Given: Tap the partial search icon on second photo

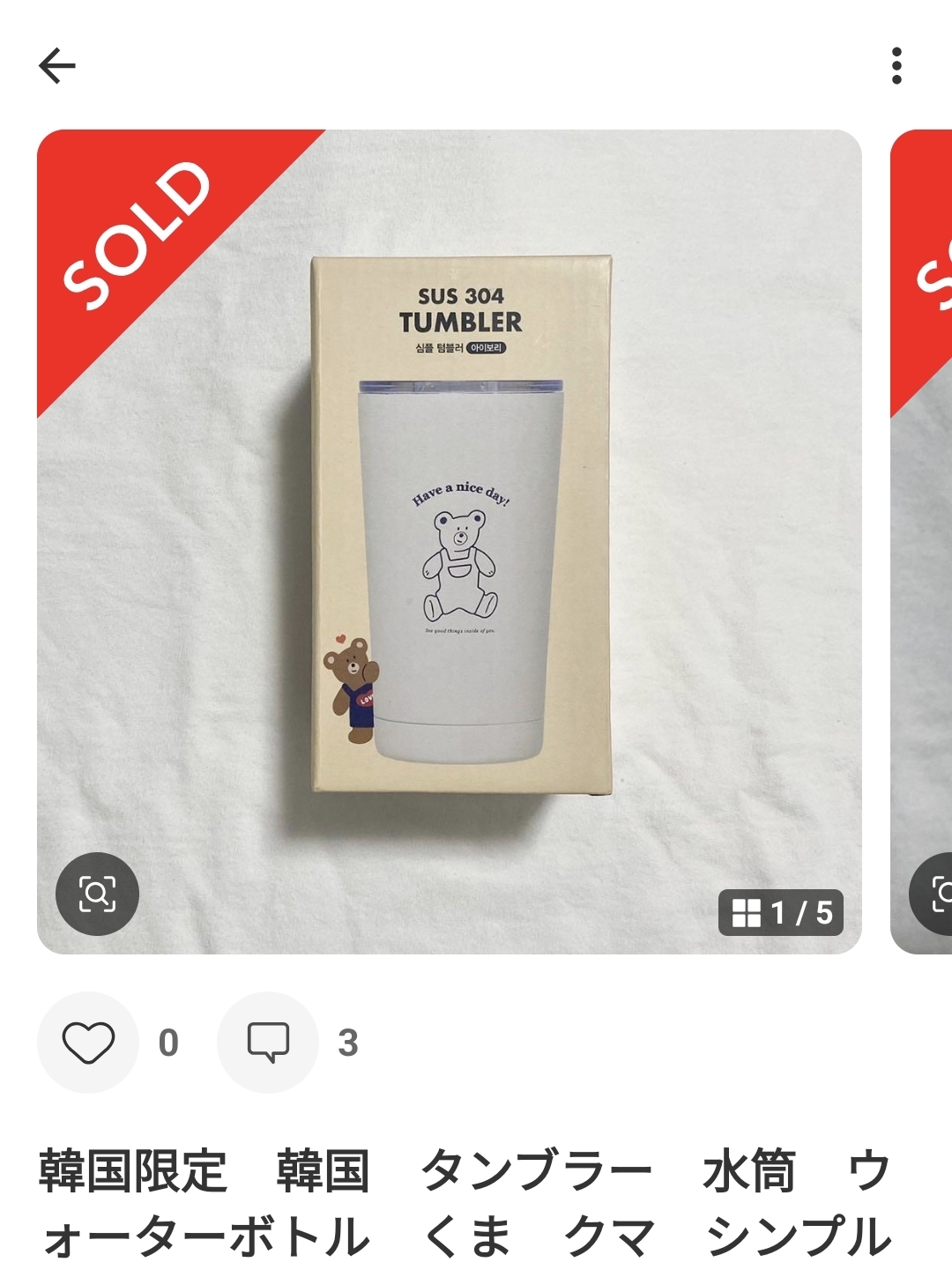Looking at the screenshot, I should point(931,894).
